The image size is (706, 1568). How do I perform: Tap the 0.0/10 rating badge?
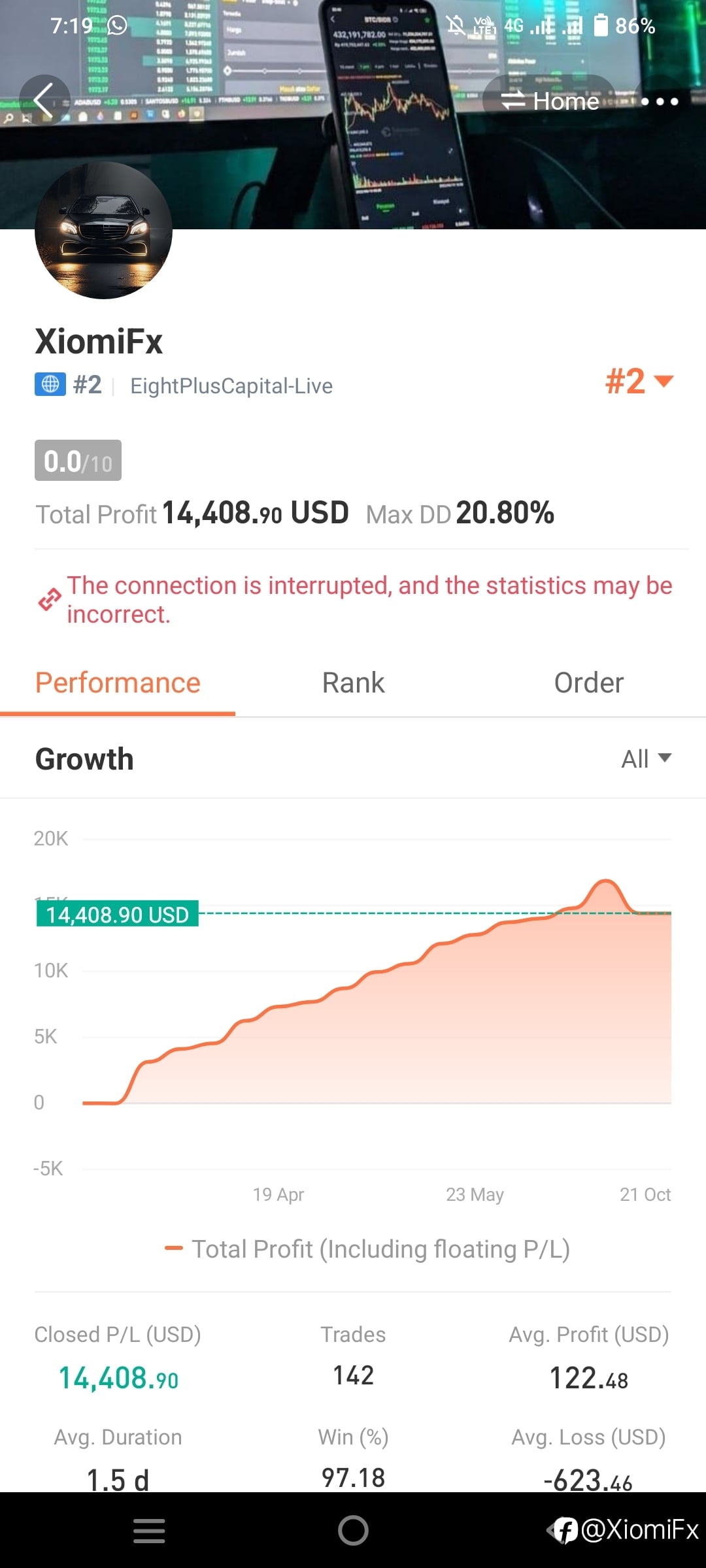78,461
